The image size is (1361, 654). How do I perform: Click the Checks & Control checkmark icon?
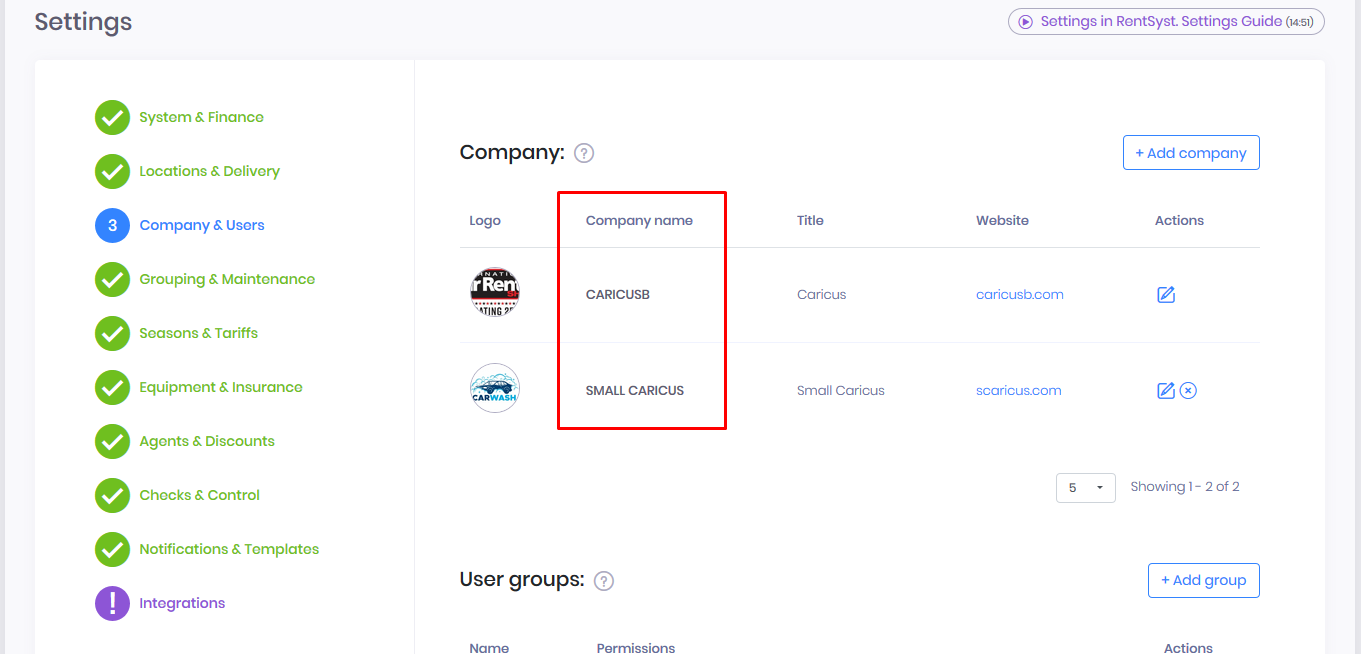point(112,495)
